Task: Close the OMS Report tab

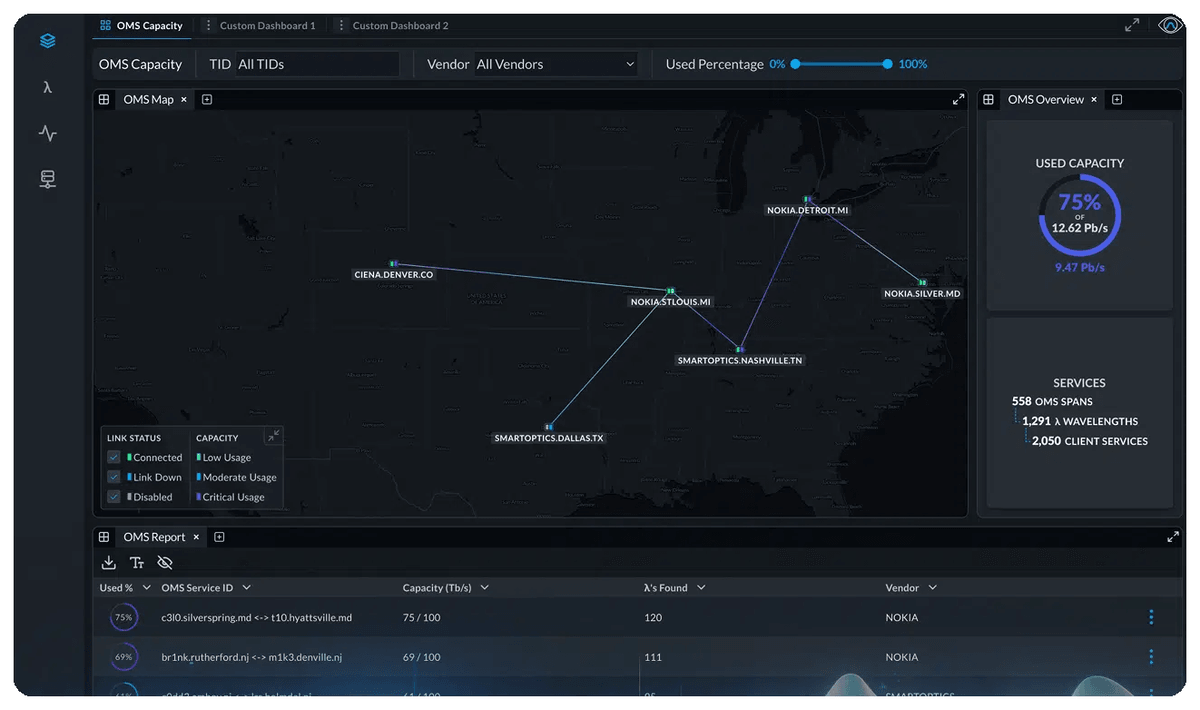Action: (196, 537)
